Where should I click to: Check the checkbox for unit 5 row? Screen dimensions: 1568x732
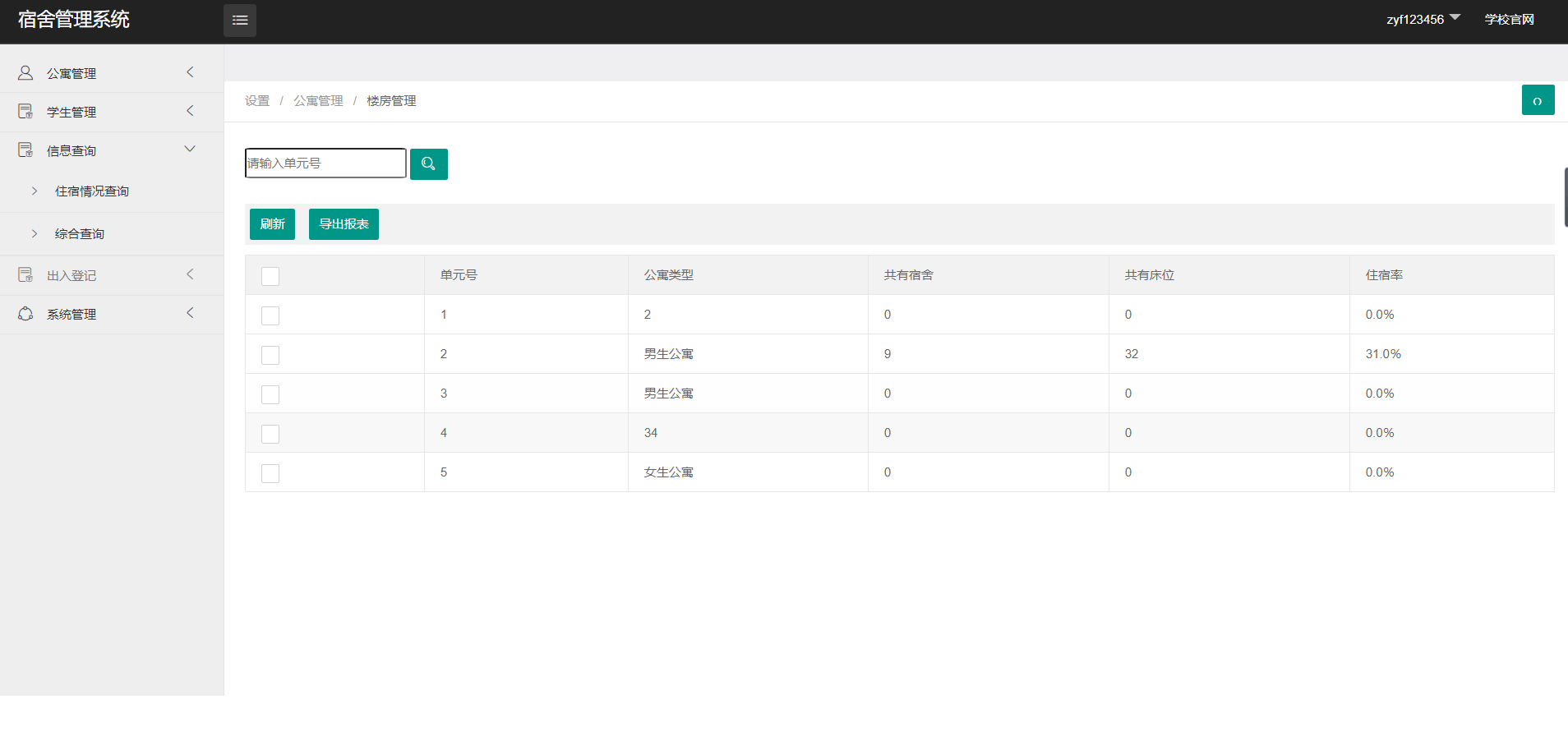pos(270,473)
